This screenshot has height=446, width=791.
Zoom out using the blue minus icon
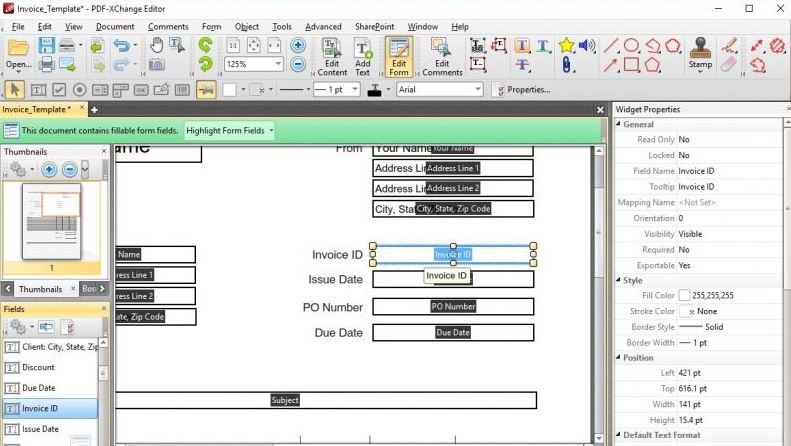tap(298, 64)
